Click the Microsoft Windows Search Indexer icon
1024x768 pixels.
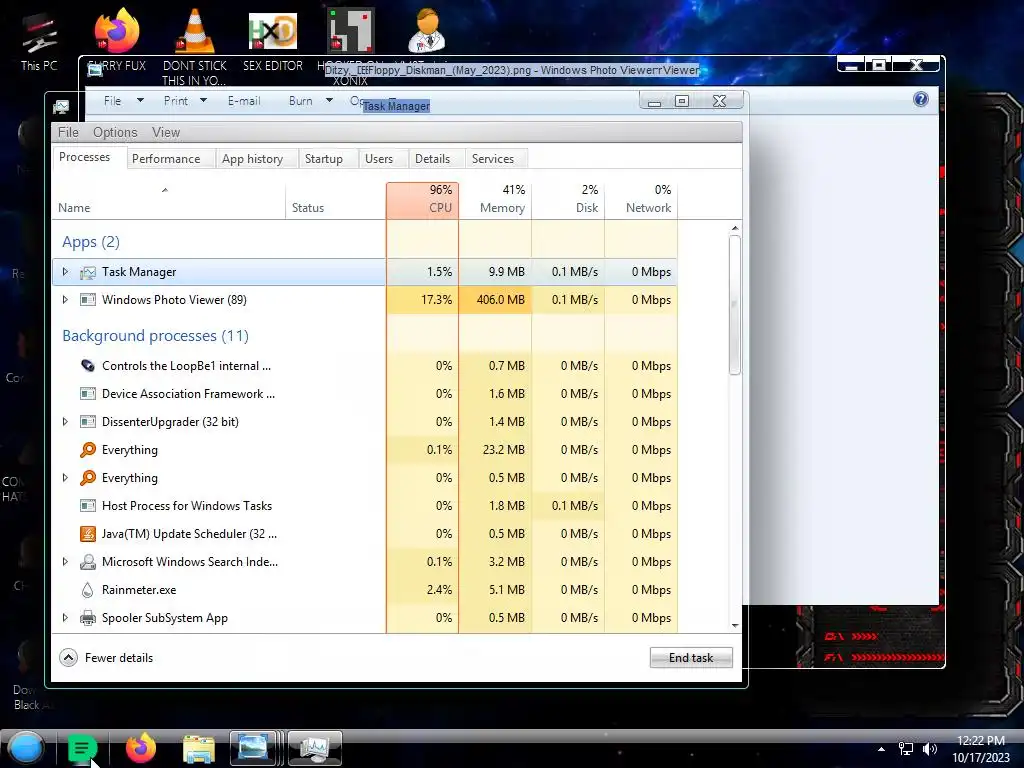pyautogui.click(x=88, y=562)
